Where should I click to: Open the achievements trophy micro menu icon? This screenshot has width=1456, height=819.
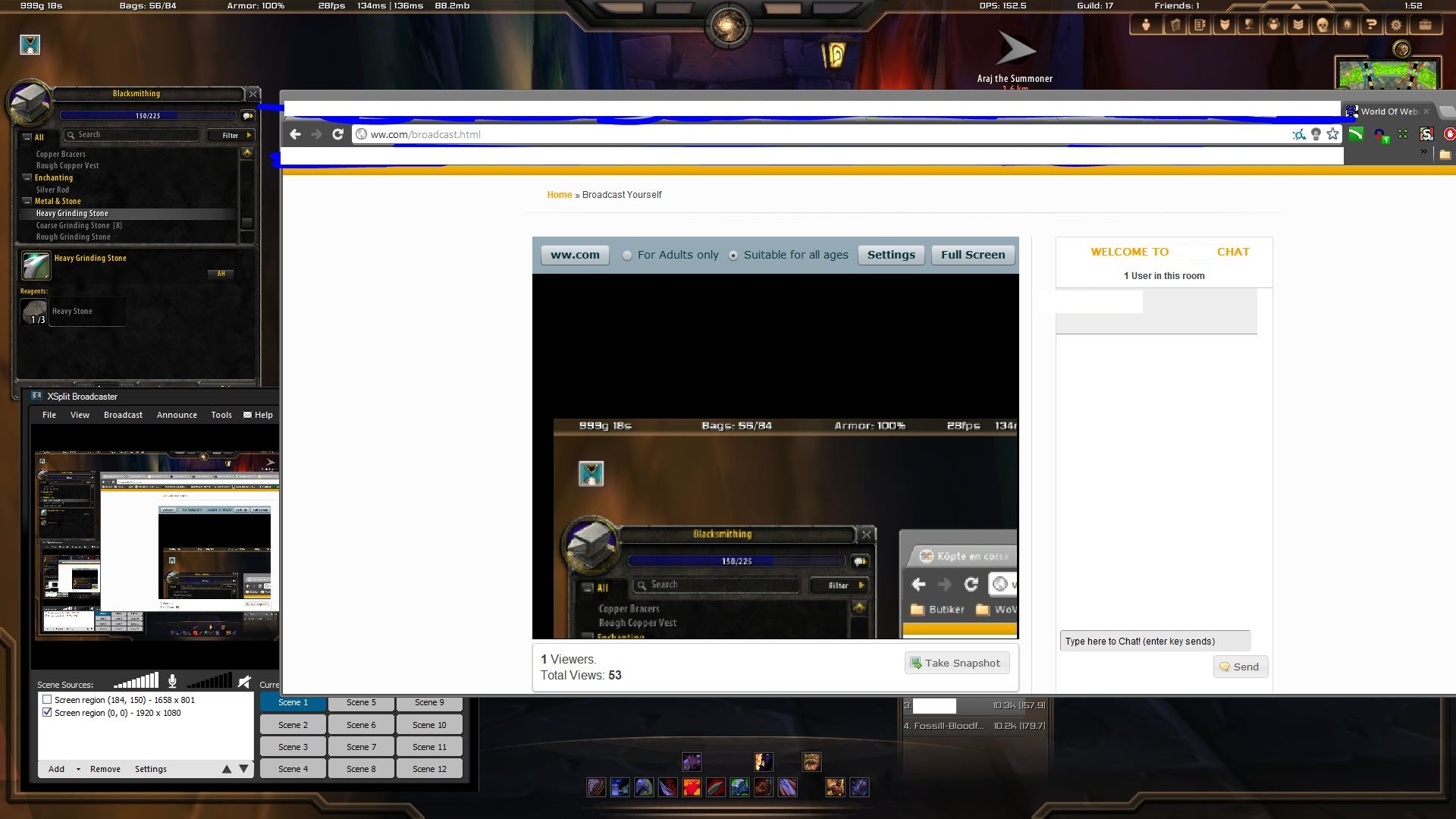click(x=1248, y=25)
